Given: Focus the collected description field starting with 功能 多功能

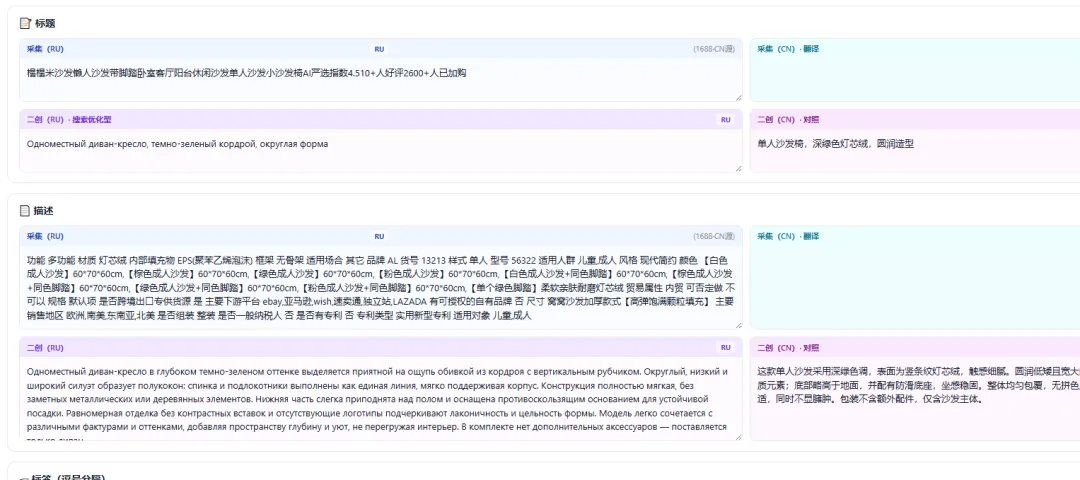Looking at the screenshot, I should [381, 288].
